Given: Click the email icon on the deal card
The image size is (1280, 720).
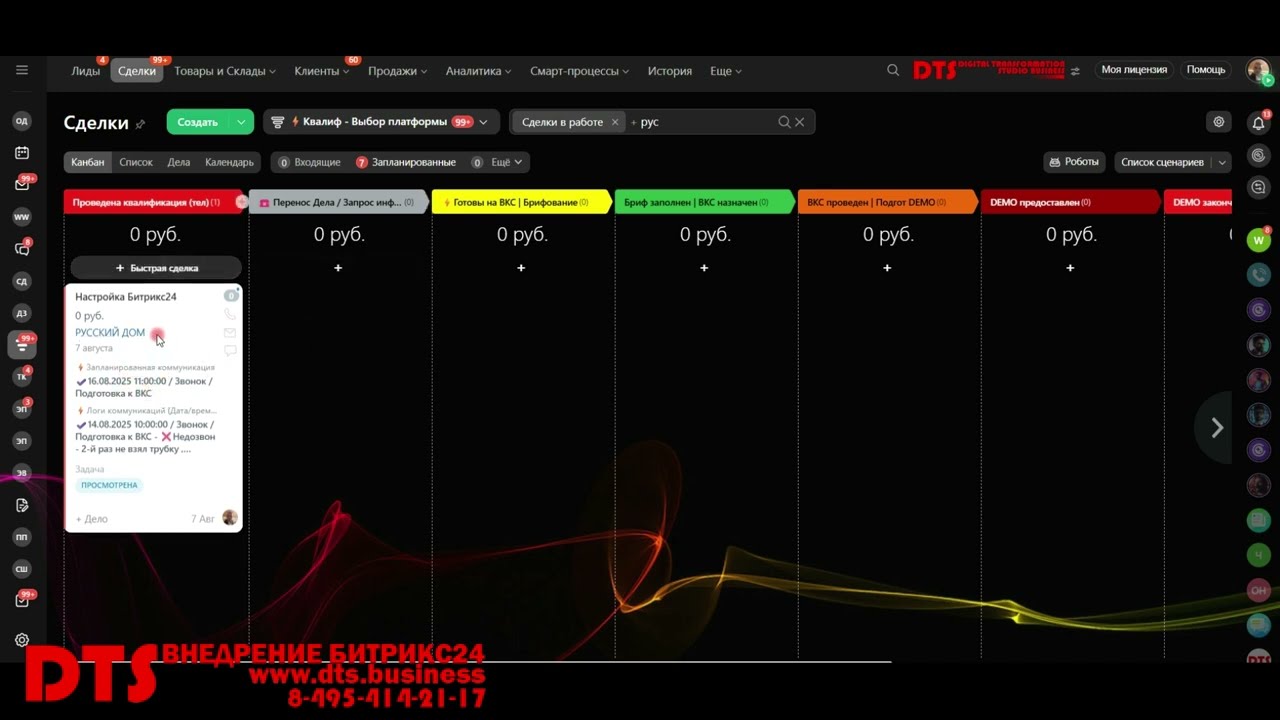Looking at the screenshot, I should 230,332.
